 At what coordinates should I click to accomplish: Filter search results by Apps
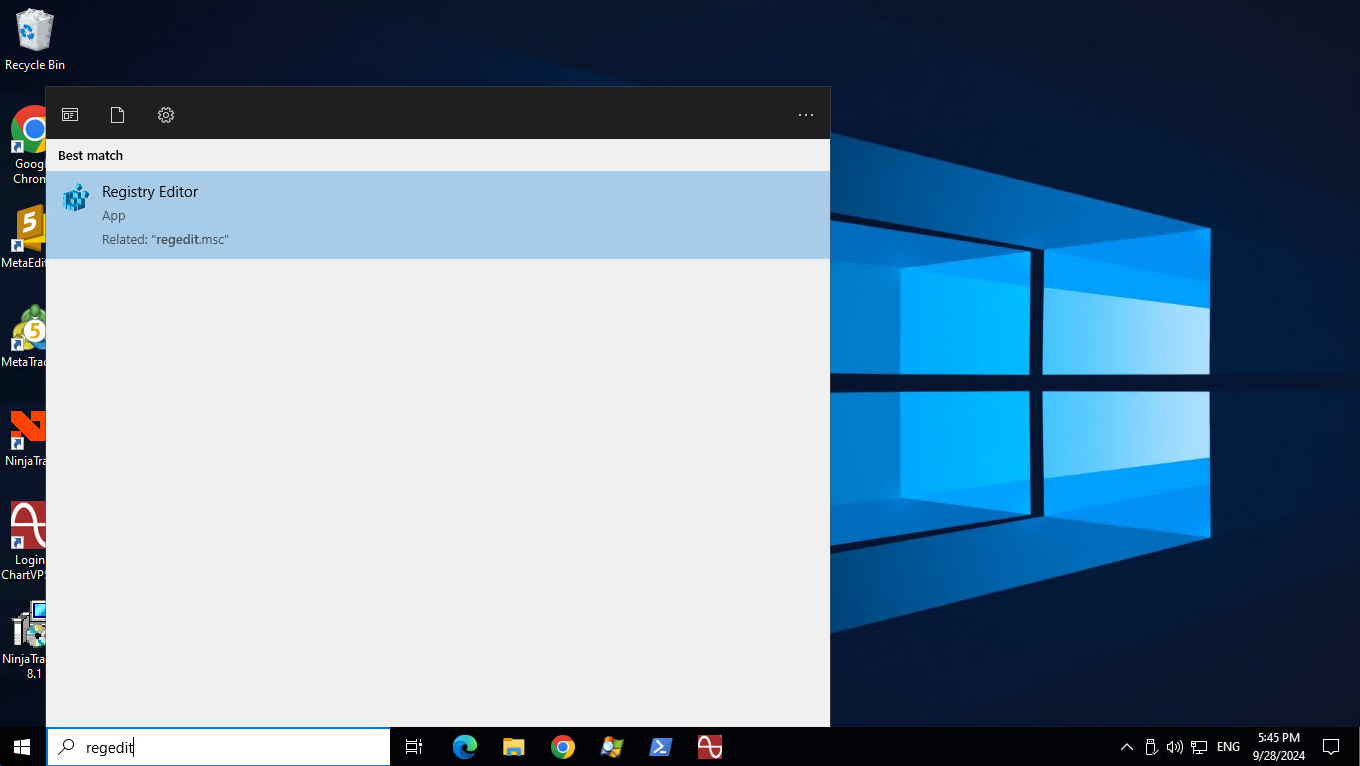pyautogui.click(x=70, y=115)
